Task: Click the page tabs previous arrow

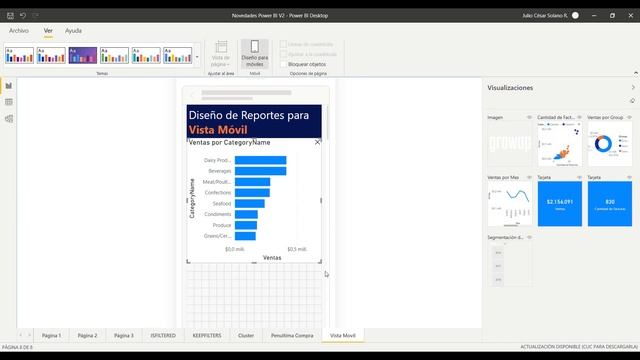Action: click(x=20, y=335)
